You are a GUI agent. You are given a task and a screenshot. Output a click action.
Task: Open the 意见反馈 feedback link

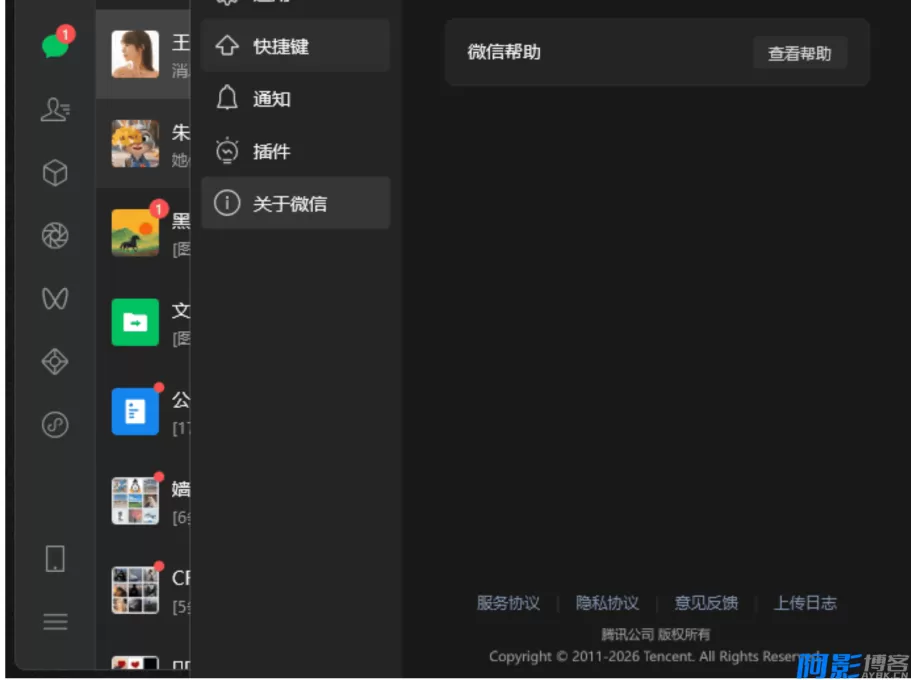pyautogui.click(x=706, y=603)
